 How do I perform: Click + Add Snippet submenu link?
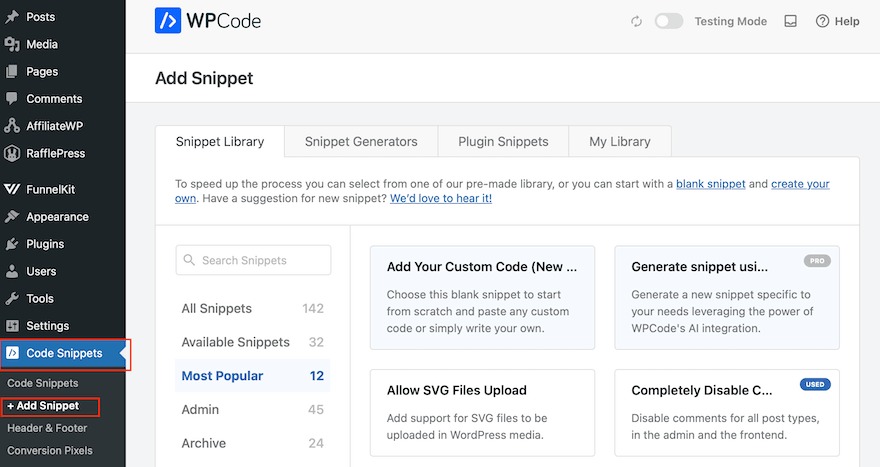pyautogui.click(x=43, y=406)
